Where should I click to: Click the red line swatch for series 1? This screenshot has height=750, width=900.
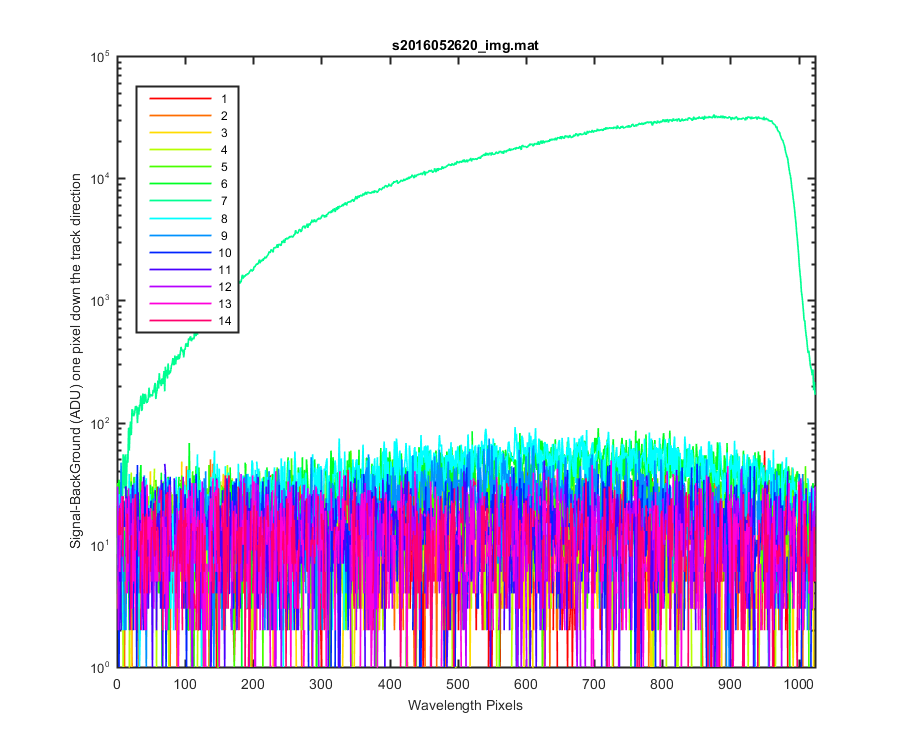coord(180,99)
